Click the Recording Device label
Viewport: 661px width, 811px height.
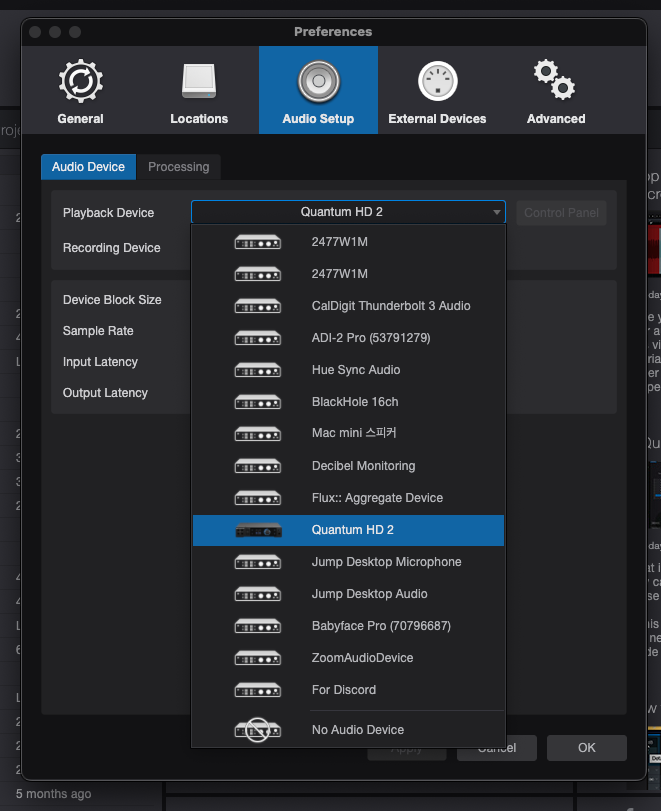tap(112, 248)
